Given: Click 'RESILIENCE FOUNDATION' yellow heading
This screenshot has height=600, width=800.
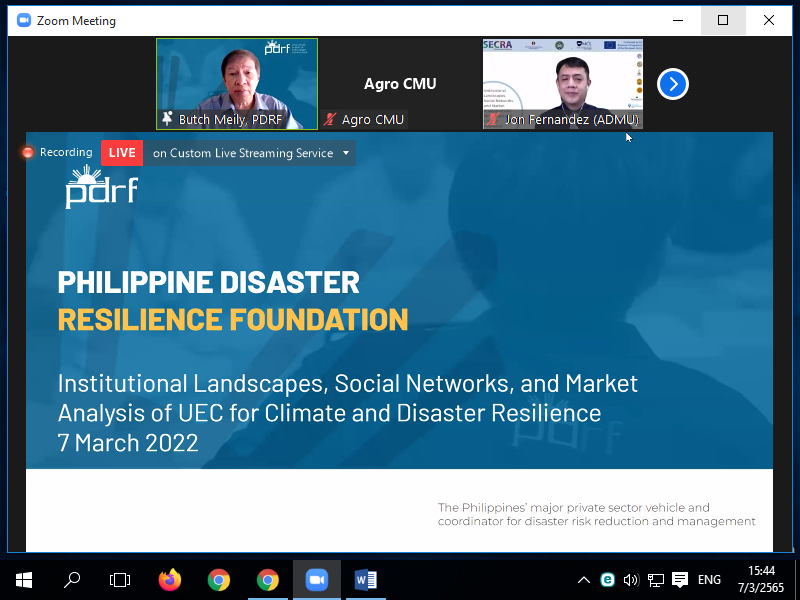Looking at the screenshot, I should coord(233,319).
